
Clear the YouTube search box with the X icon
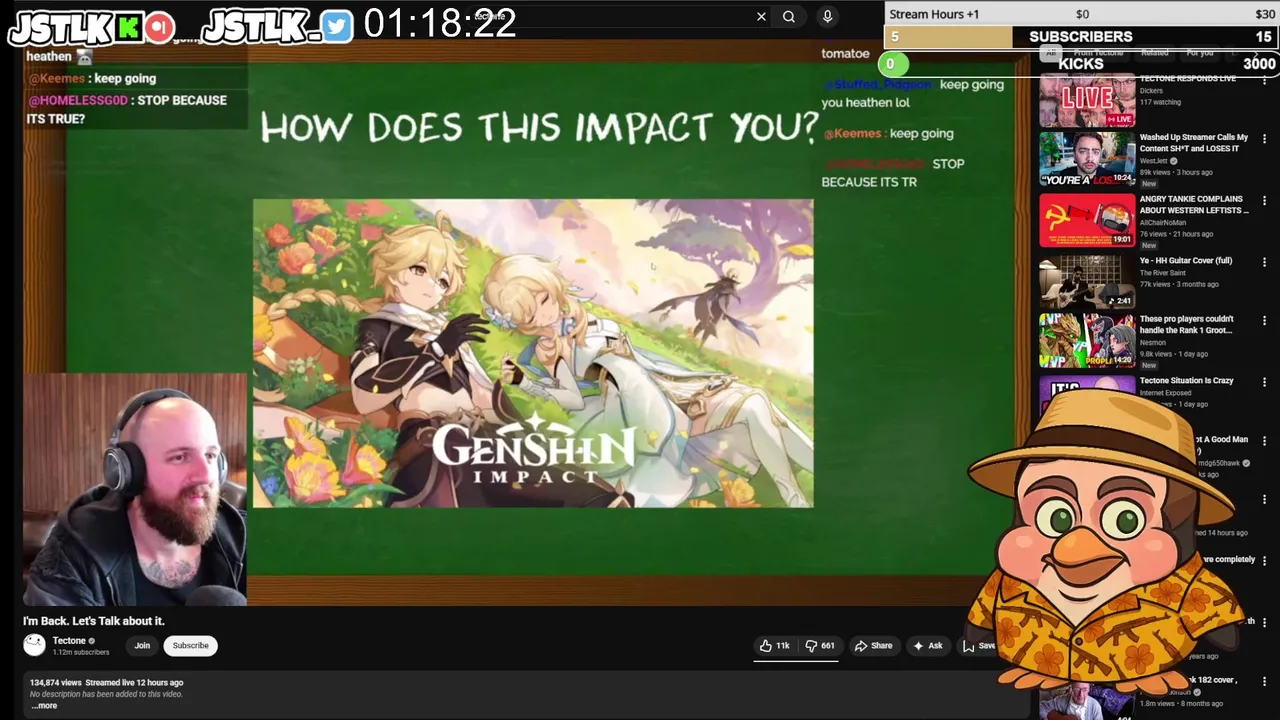pyautogui.click(x=761, y=16)
